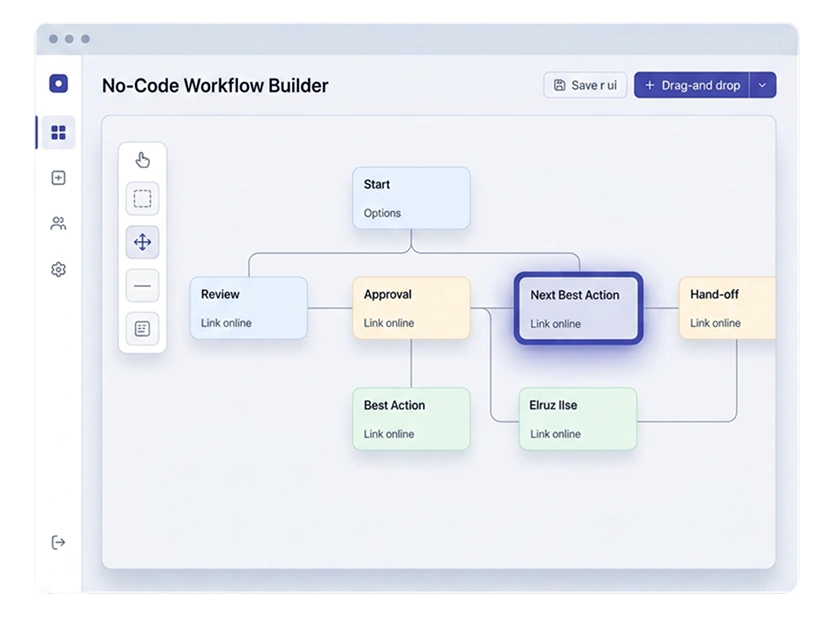The image size is (822, 618).
Task: Select the hand pointer tool
Action: pos(142,160)
